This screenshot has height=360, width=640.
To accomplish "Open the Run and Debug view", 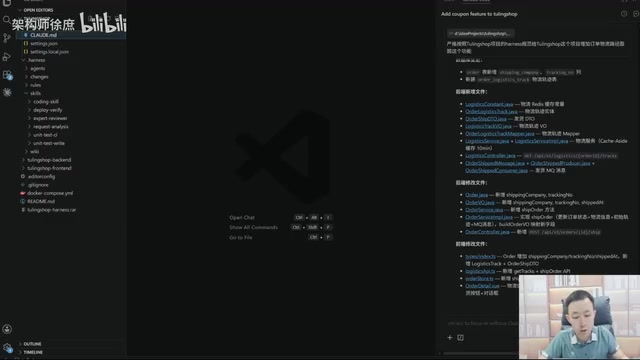I will 7,57.
